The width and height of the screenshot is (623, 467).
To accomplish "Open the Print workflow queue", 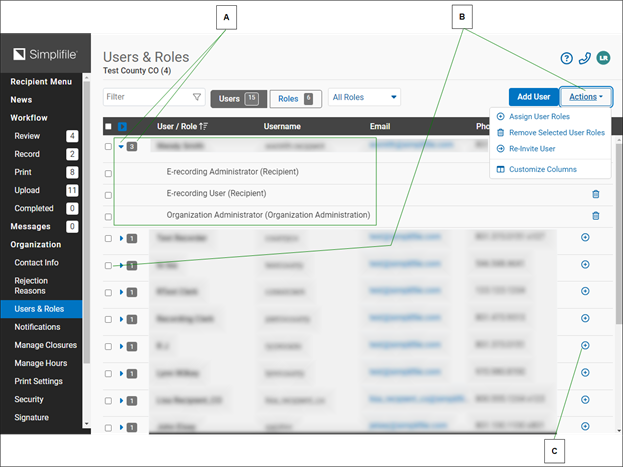I will (x=23, y=172).
